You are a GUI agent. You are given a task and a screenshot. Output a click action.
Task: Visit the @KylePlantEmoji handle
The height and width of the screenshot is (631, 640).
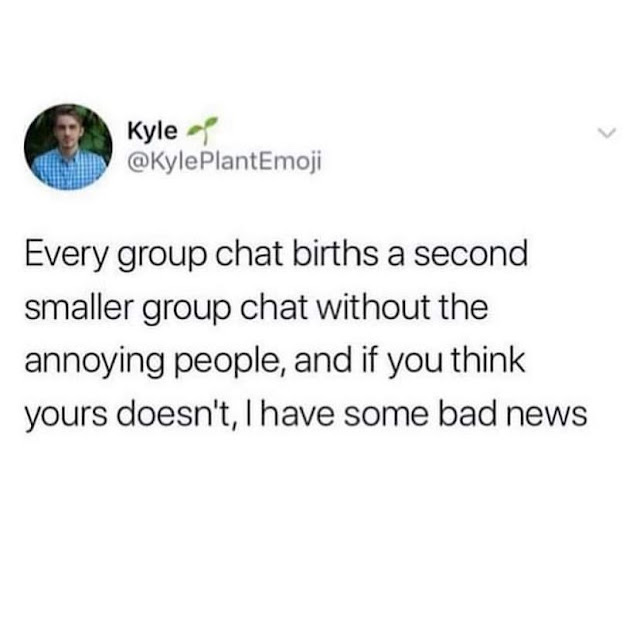click(224, 163)
